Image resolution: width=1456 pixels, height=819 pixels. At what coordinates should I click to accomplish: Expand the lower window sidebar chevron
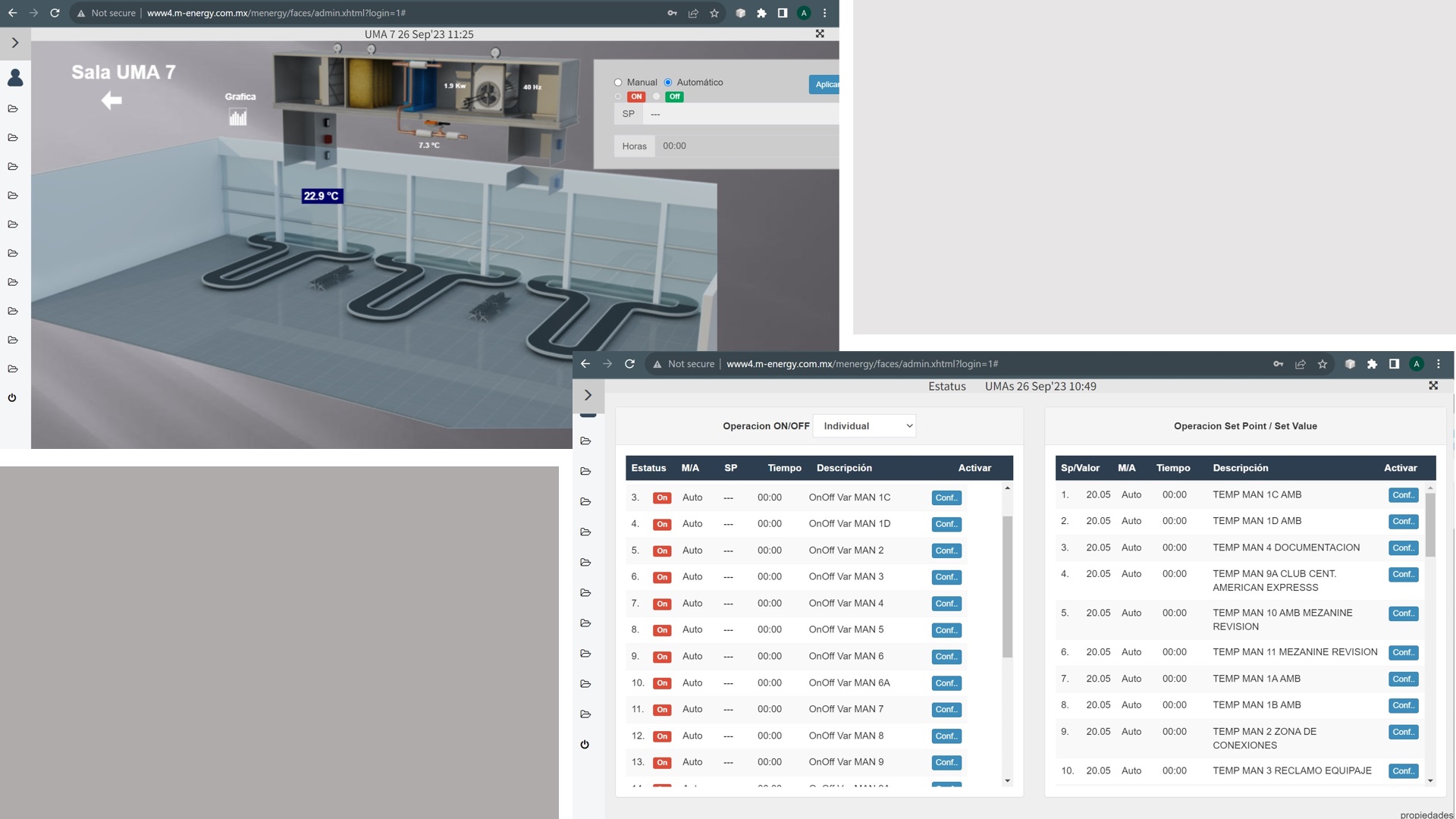[588, 395]
